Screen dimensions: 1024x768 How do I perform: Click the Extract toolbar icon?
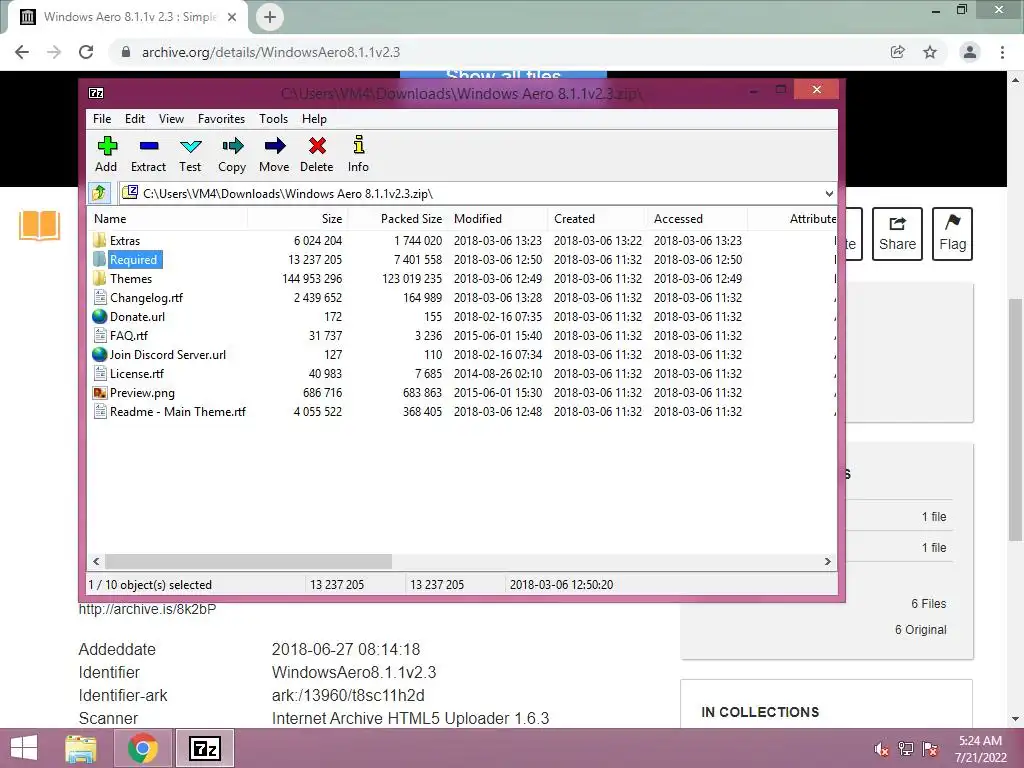coord(149,146)
